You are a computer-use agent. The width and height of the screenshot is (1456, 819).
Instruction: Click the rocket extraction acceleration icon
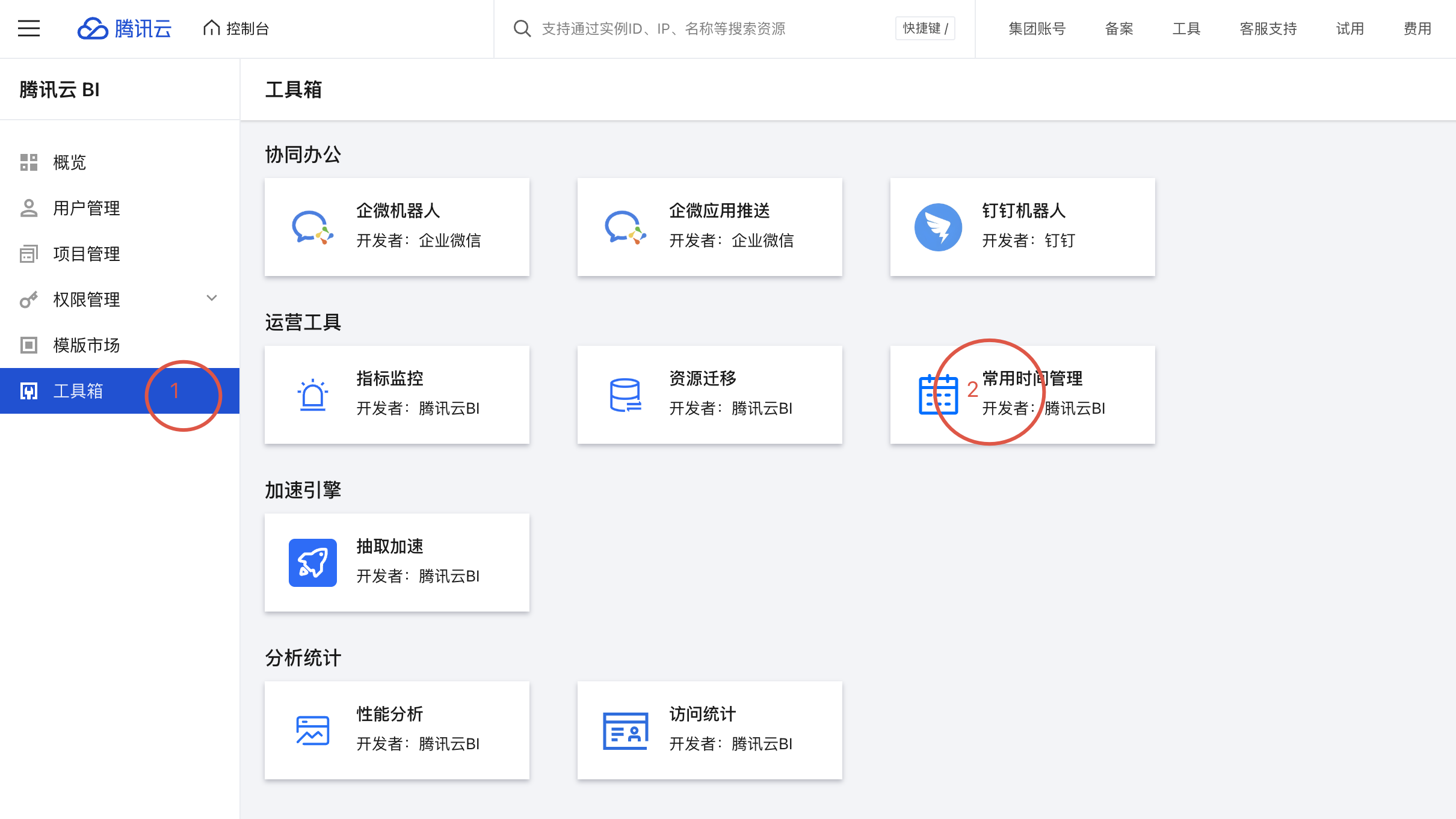click(x=313, y=563)
